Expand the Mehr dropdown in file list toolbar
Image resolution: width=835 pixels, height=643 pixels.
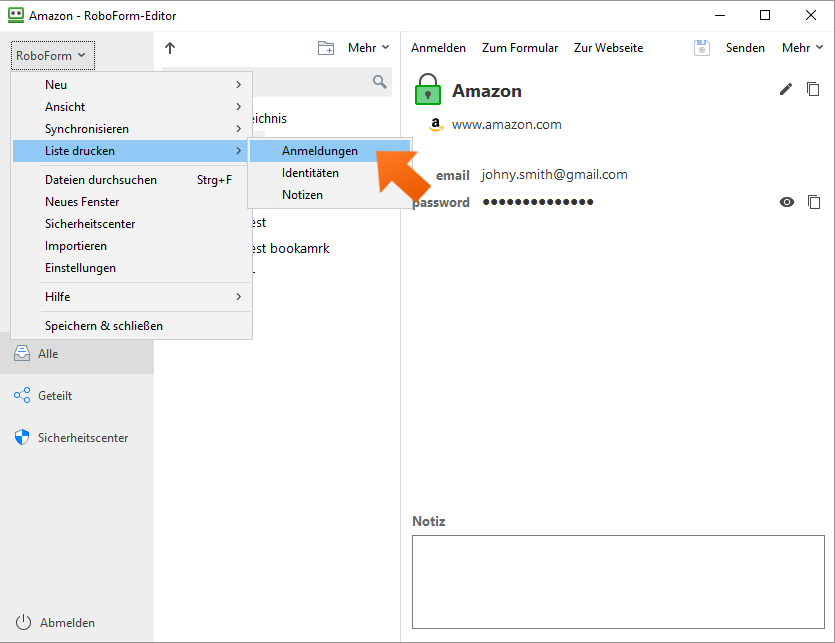(369, 48)
